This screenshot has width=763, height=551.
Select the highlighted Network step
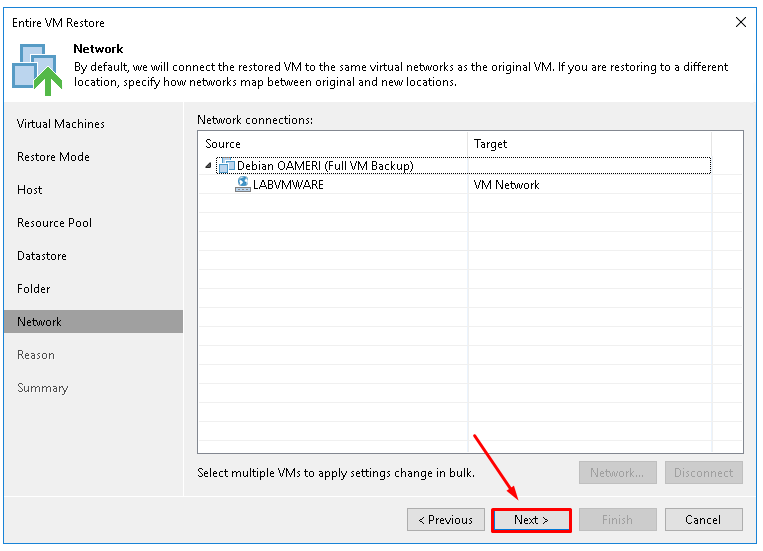(x=93, y=322)
